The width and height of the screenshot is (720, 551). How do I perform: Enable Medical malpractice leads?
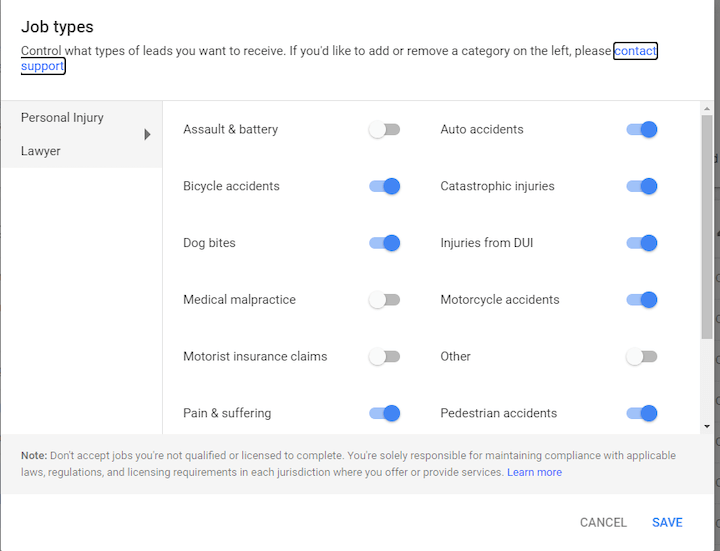[x=384, y=300]
